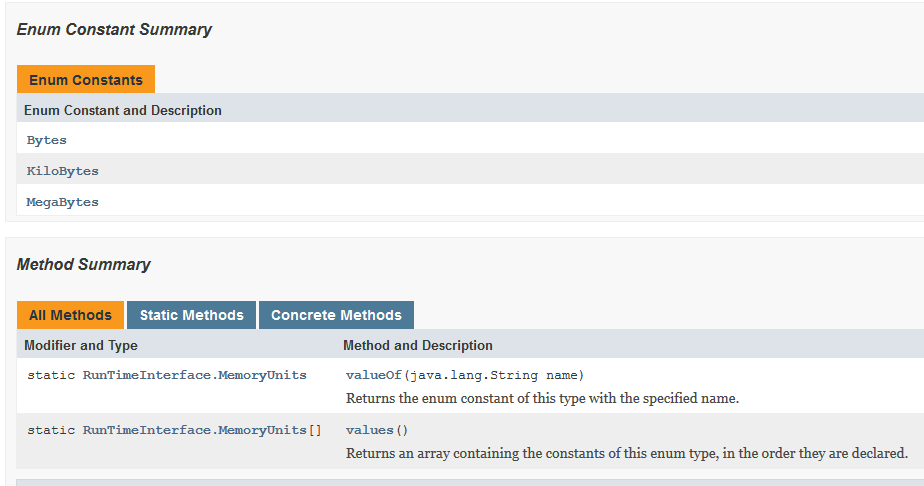
Task: Click the Enum Constant Summary heading
Action: [114, 29]
